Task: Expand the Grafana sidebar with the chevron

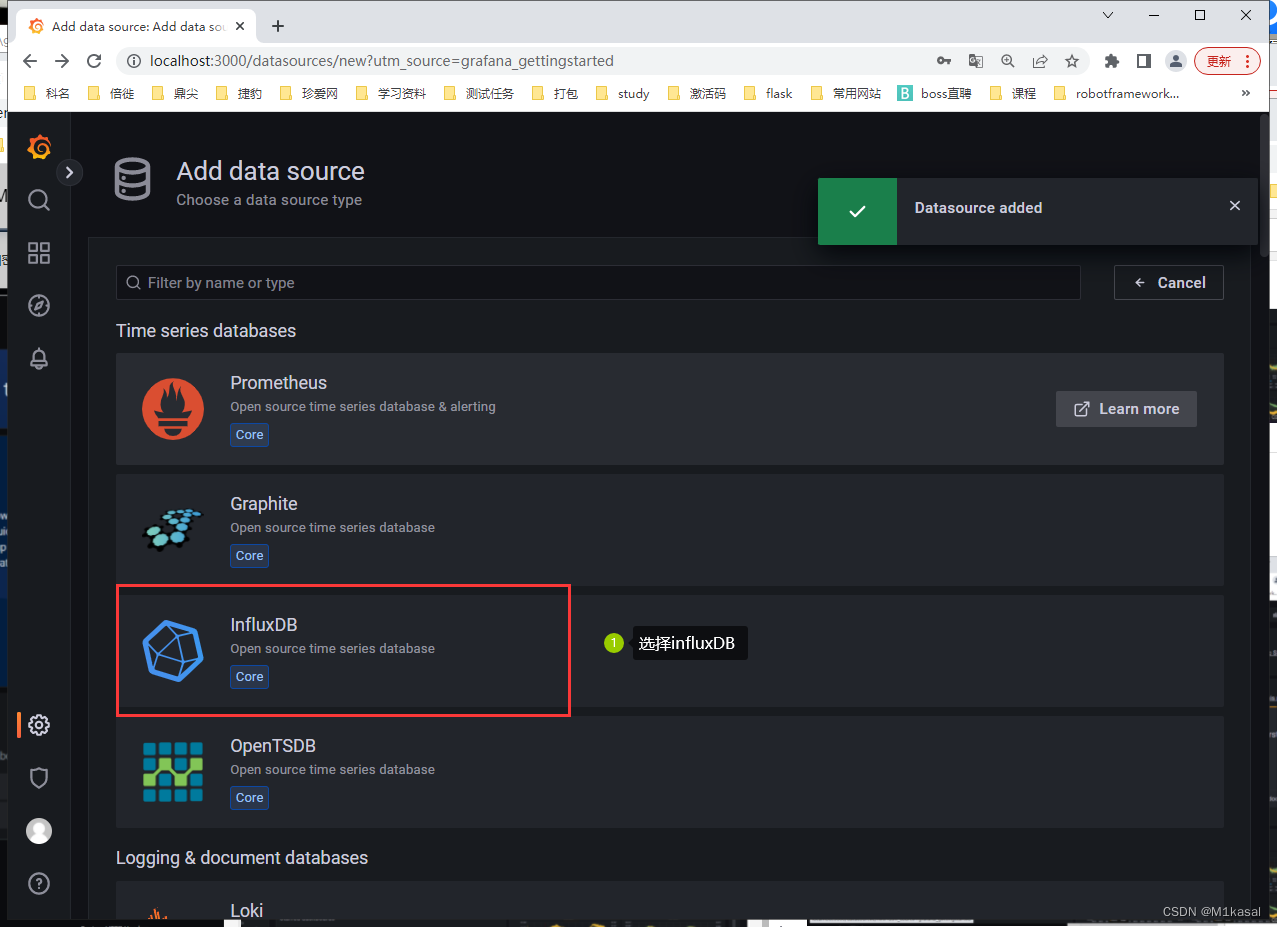Action: (69, 172)
